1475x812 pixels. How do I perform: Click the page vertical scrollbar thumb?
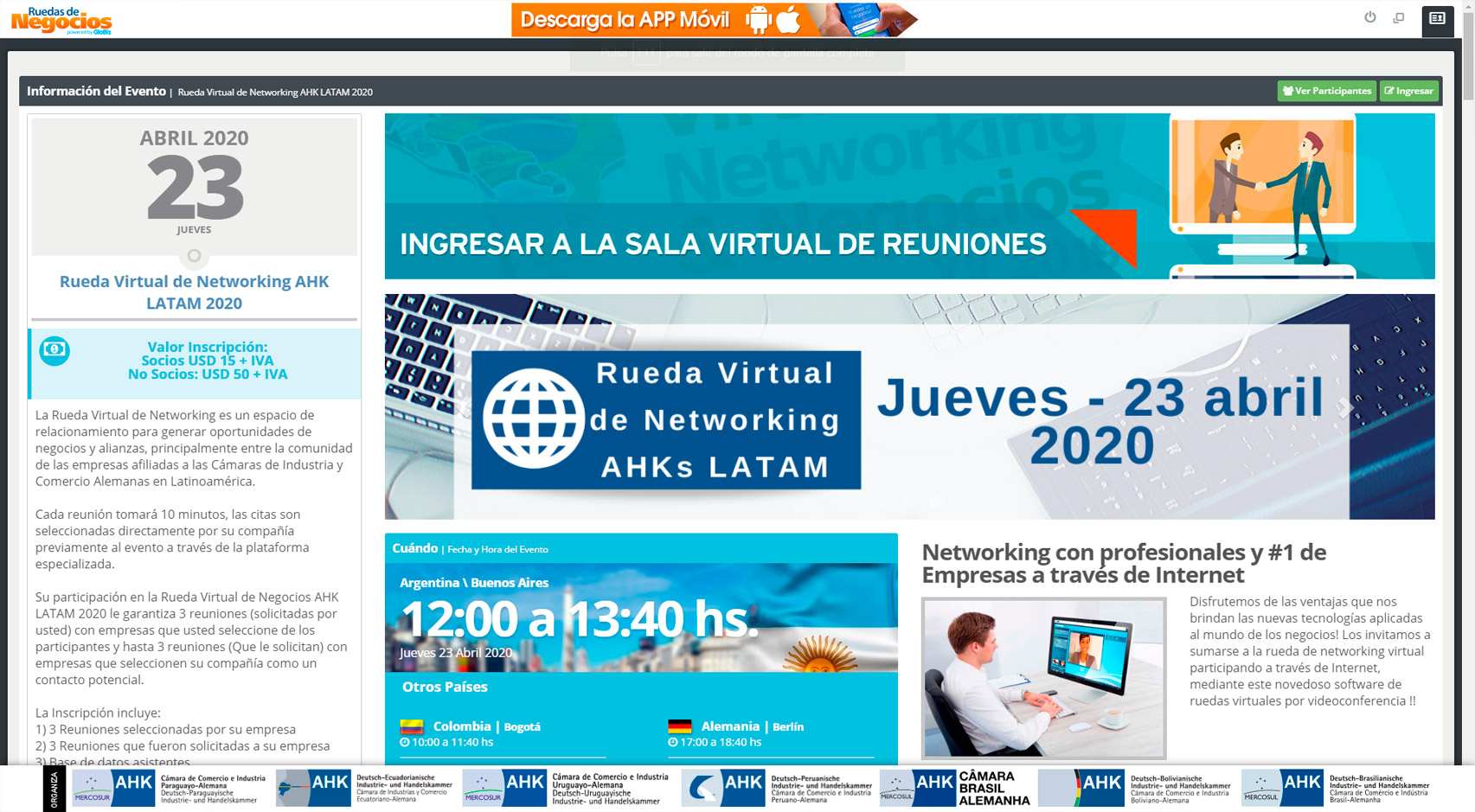tap(1467, 56)
